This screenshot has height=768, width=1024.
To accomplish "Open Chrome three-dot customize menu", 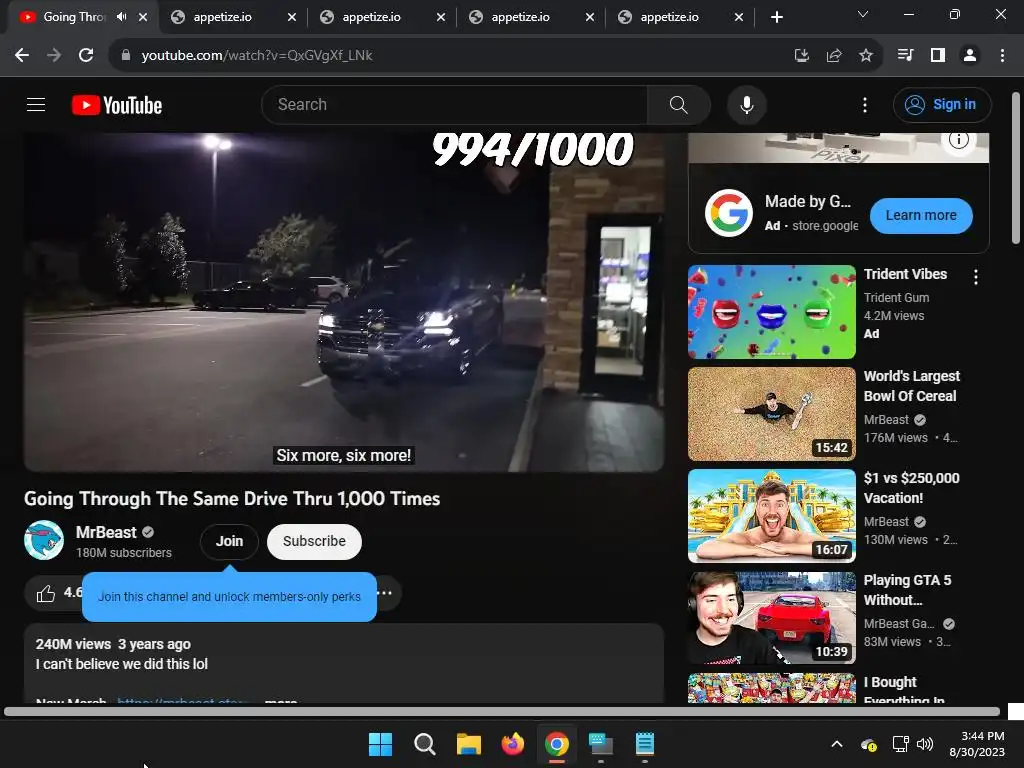I will tap(1002, 56).
